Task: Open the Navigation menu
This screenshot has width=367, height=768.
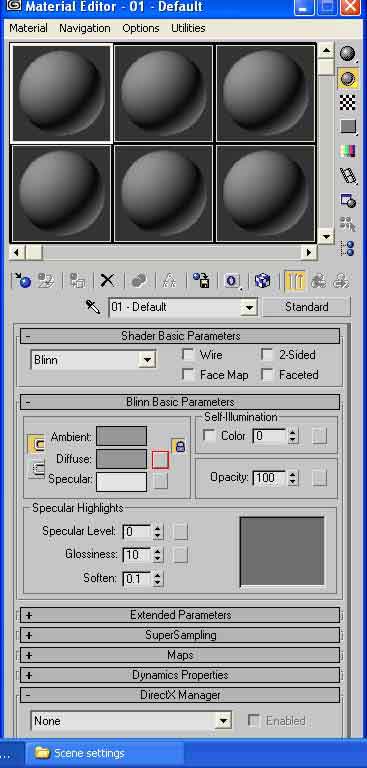Action: tap(85, 28)
